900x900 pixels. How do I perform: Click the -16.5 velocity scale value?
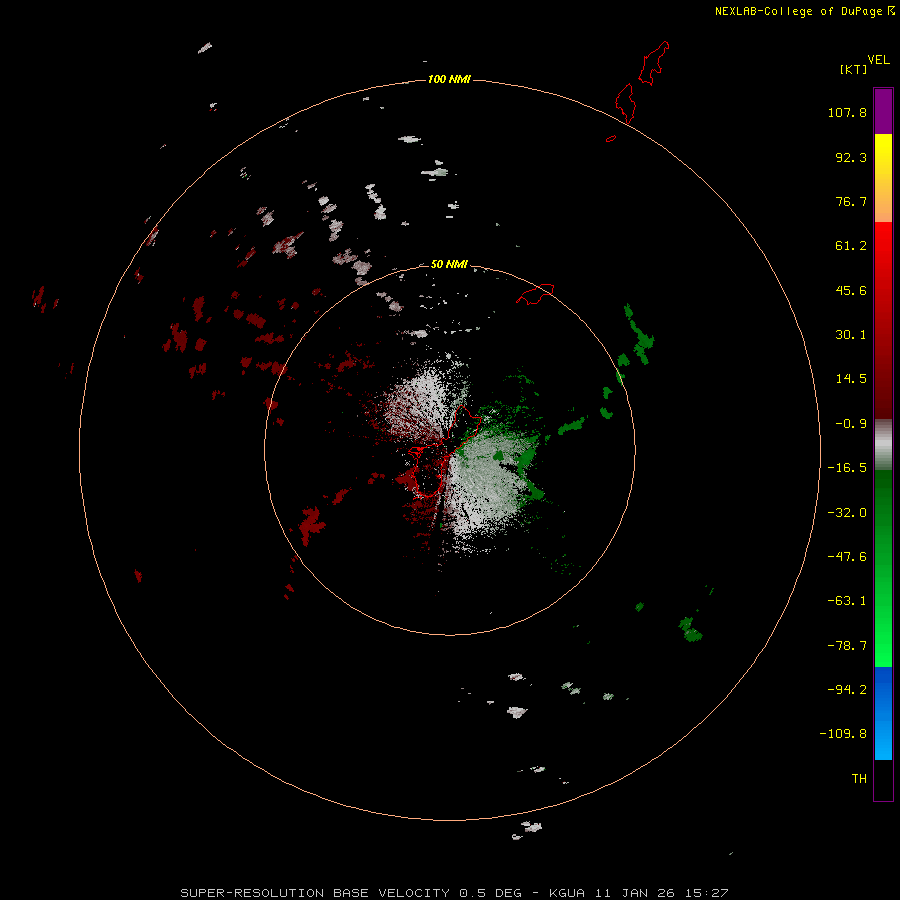coord(847,468)
